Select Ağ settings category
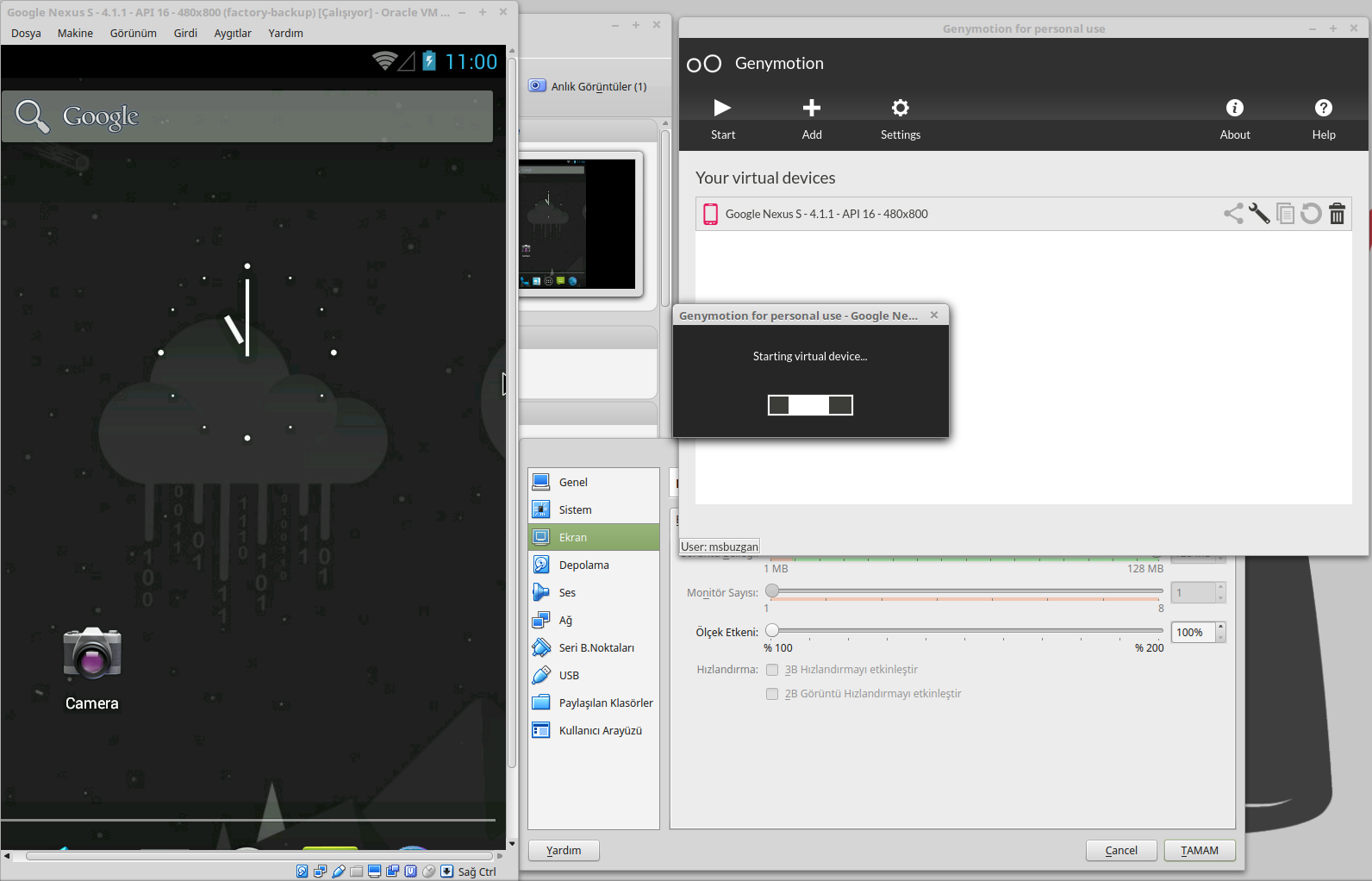1372x881 pixels. [x=594, y=620]
